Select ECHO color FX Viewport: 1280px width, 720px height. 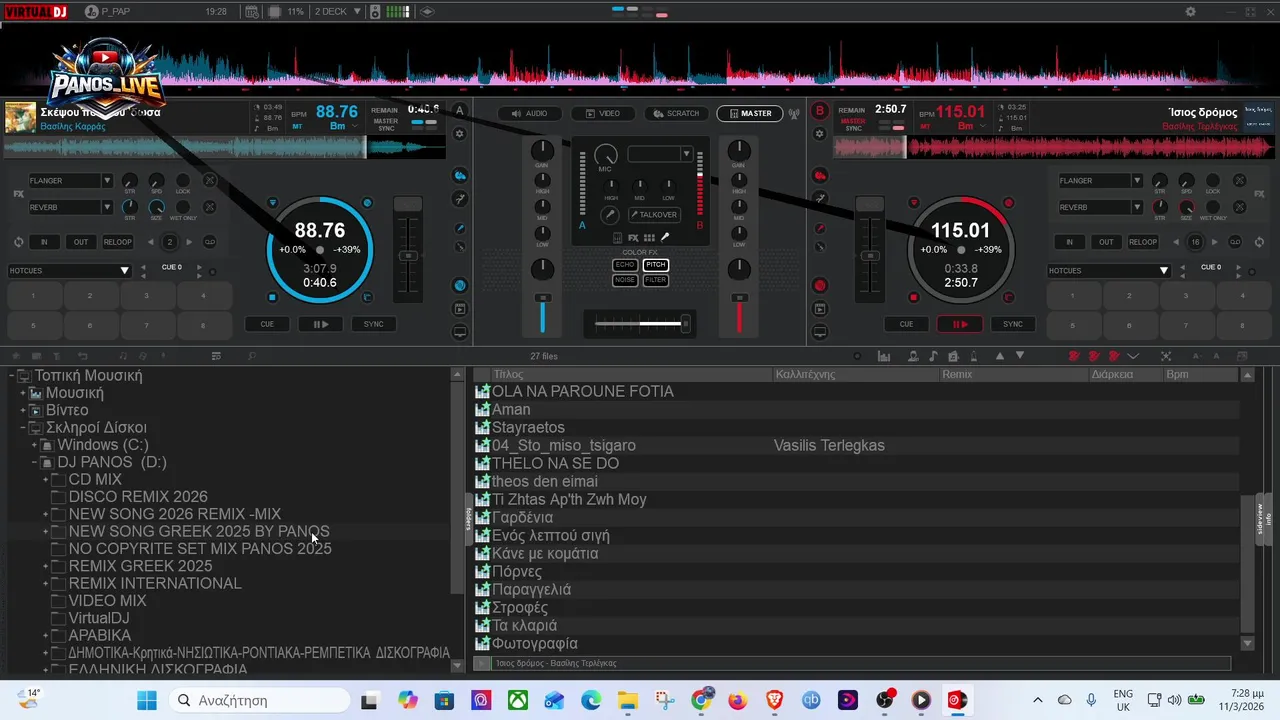coord(625,265)
